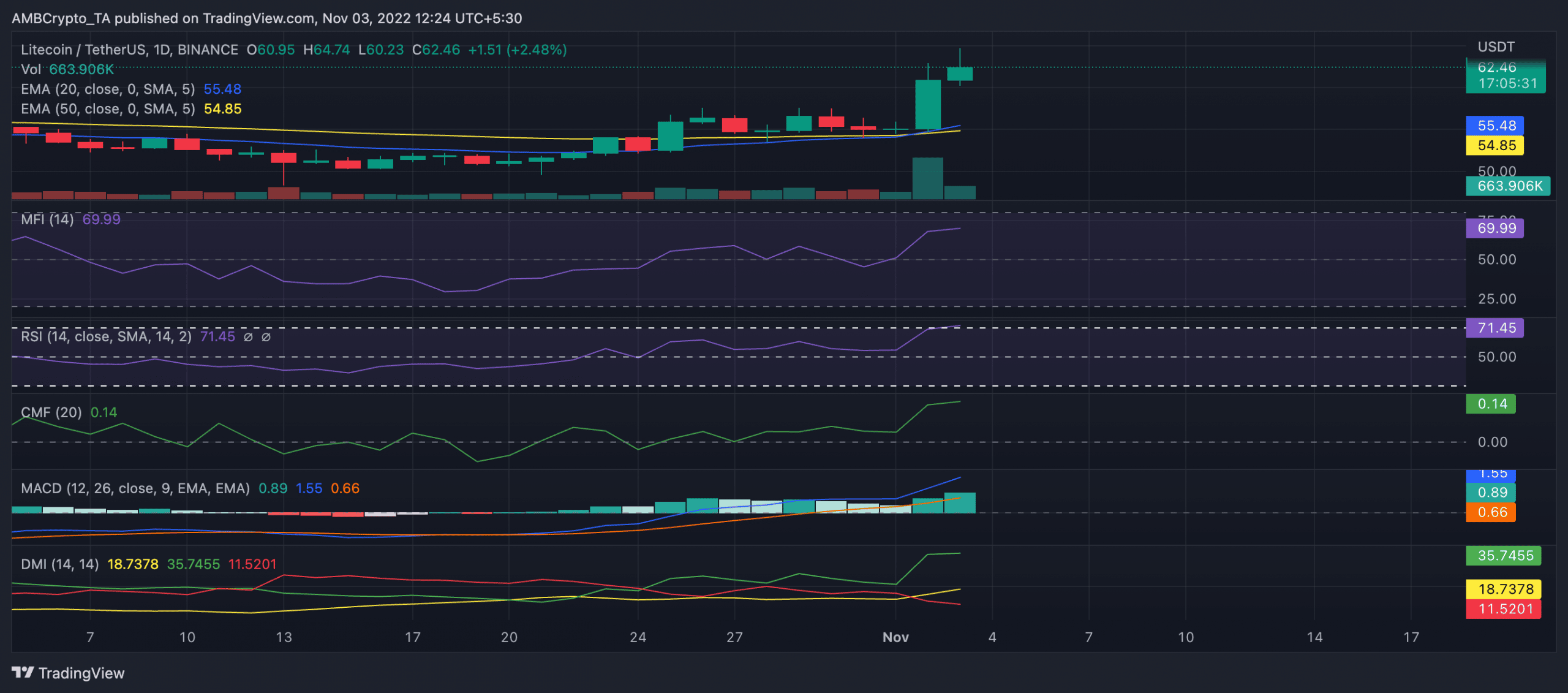This screenshot has width=1568, height=693.
Task: Click the 17:05:31 countdown timer
Action: [x=1507, y=83]
